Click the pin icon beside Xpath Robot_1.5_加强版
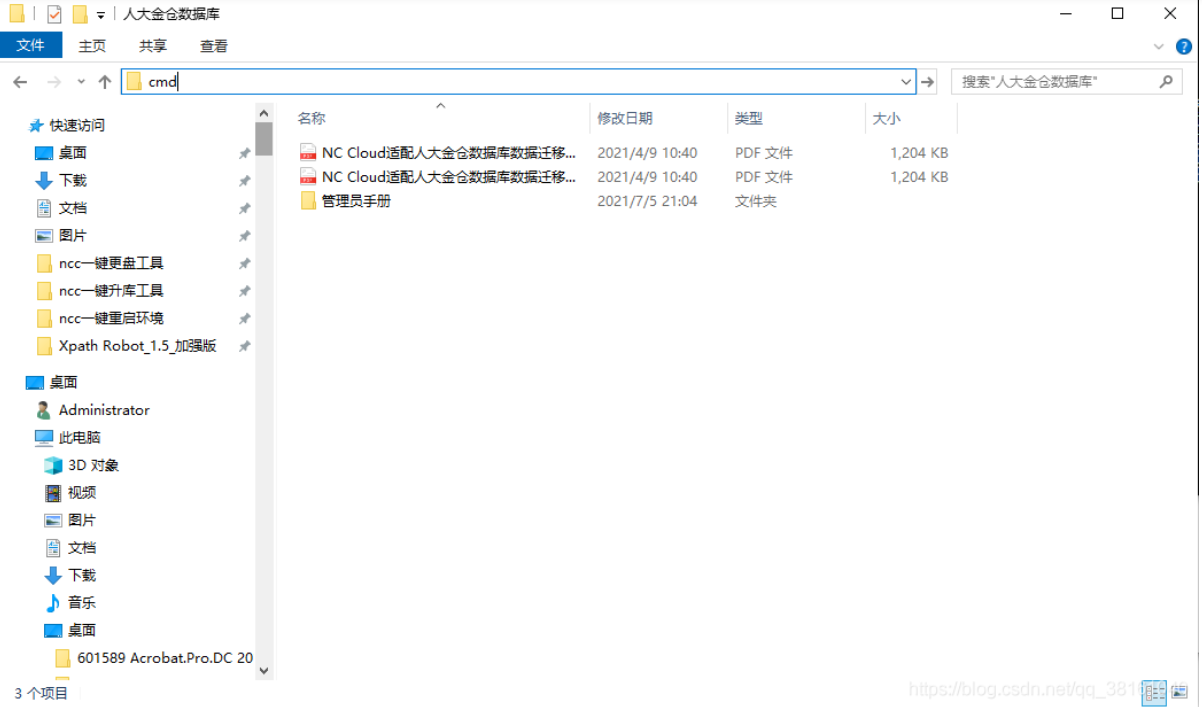The height and width of the screenshot is (707, 1202). 244,346
